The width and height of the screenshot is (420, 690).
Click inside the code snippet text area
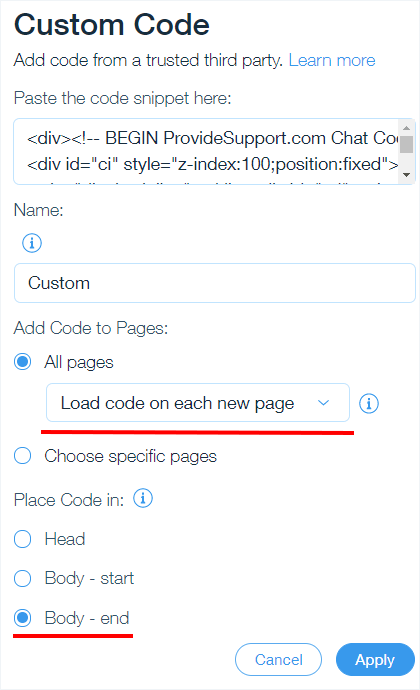tap(207, 151)
